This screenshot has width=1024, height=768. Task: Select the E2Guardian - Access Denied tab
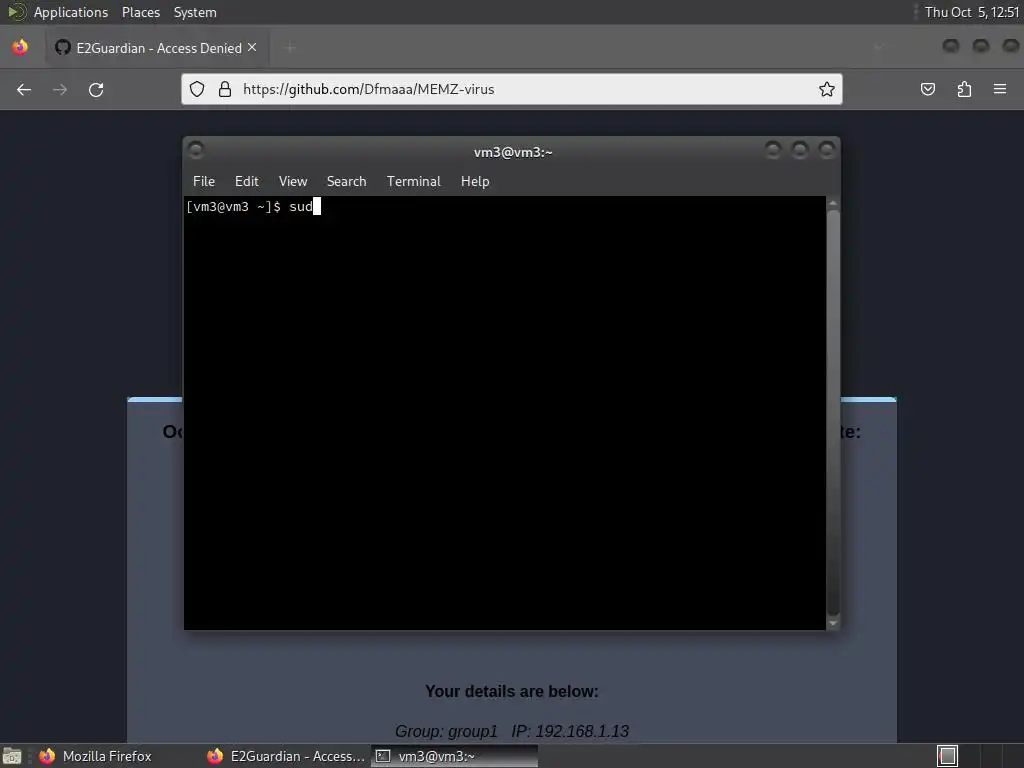tap(157, 48)
